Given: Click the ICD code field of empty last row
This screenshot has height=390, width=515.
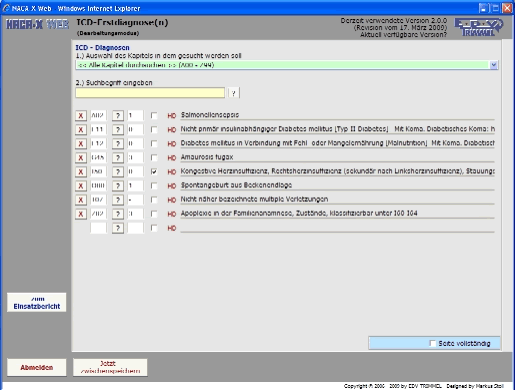Looking at the screenshot, I should click(x=98, y=228).
